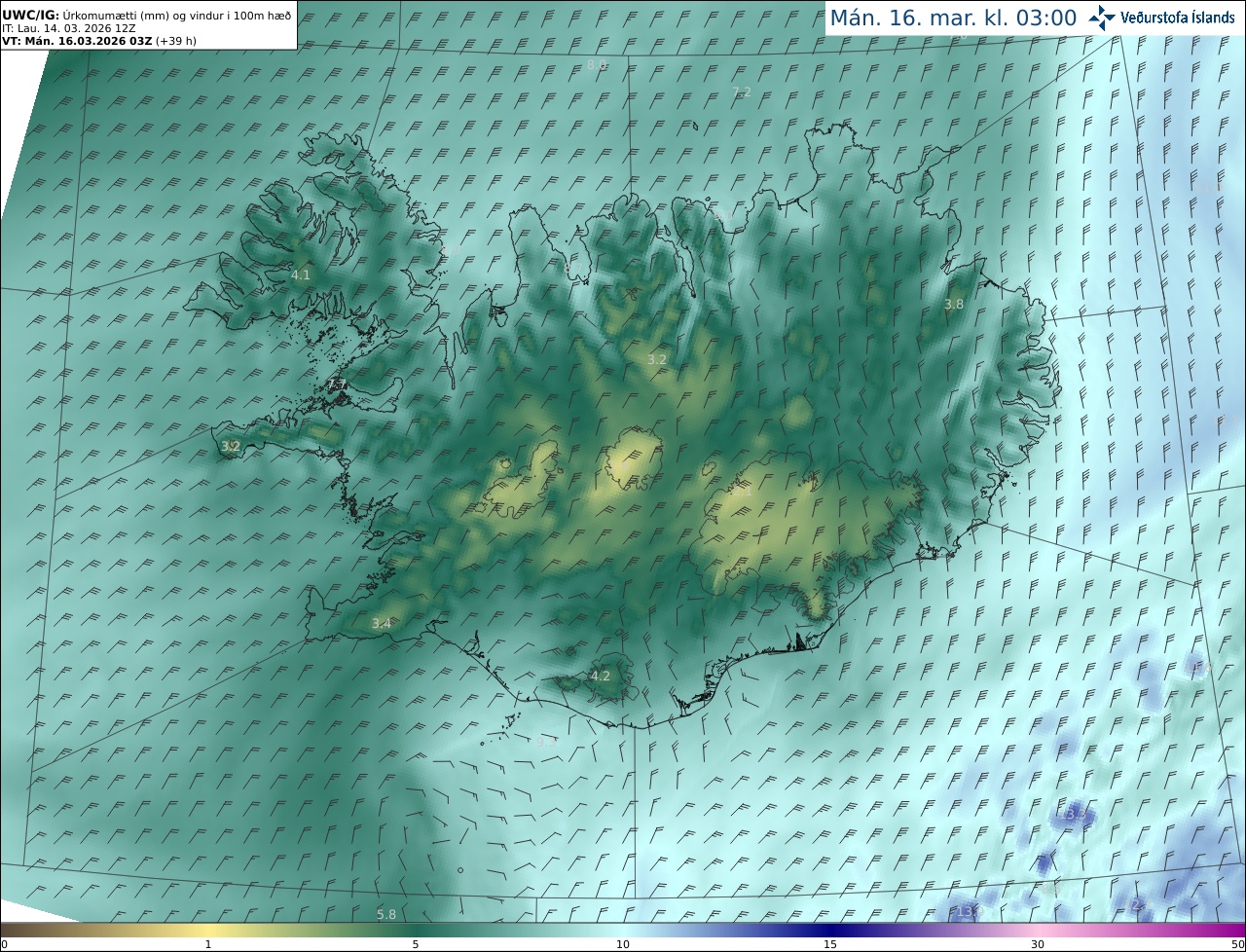Click the 4.2 value on the map
Viewport: 1246px width, 952px height.
click(x=601, y=676)
